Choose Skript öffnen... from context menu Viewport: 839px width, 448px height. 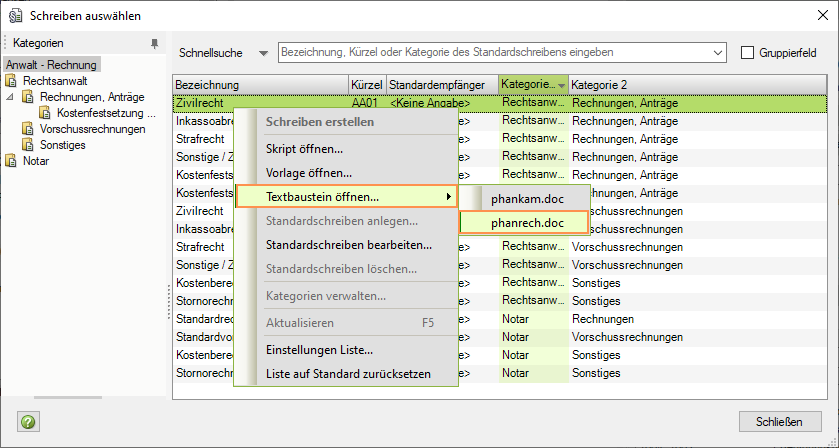point(304,148)
